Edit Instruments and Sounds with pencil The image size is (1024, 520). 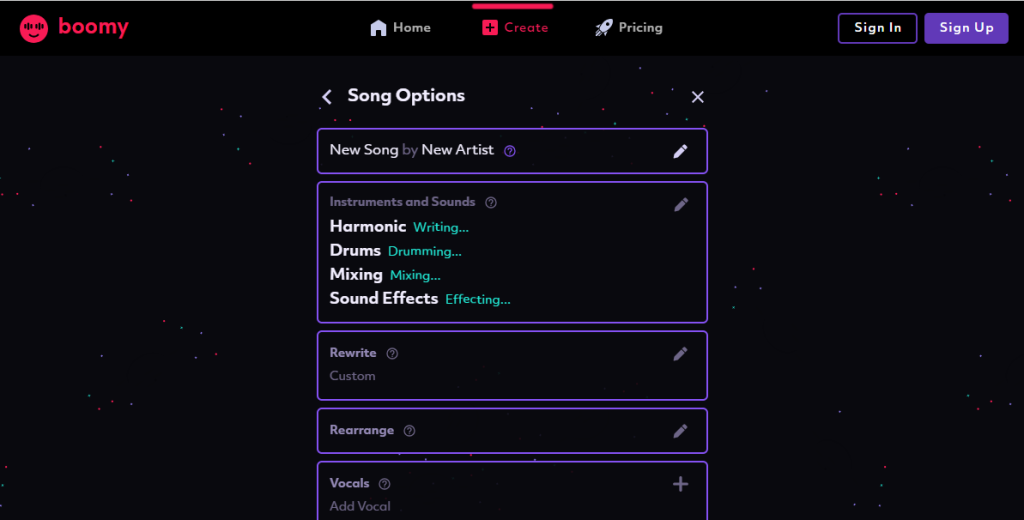[681, 204]
